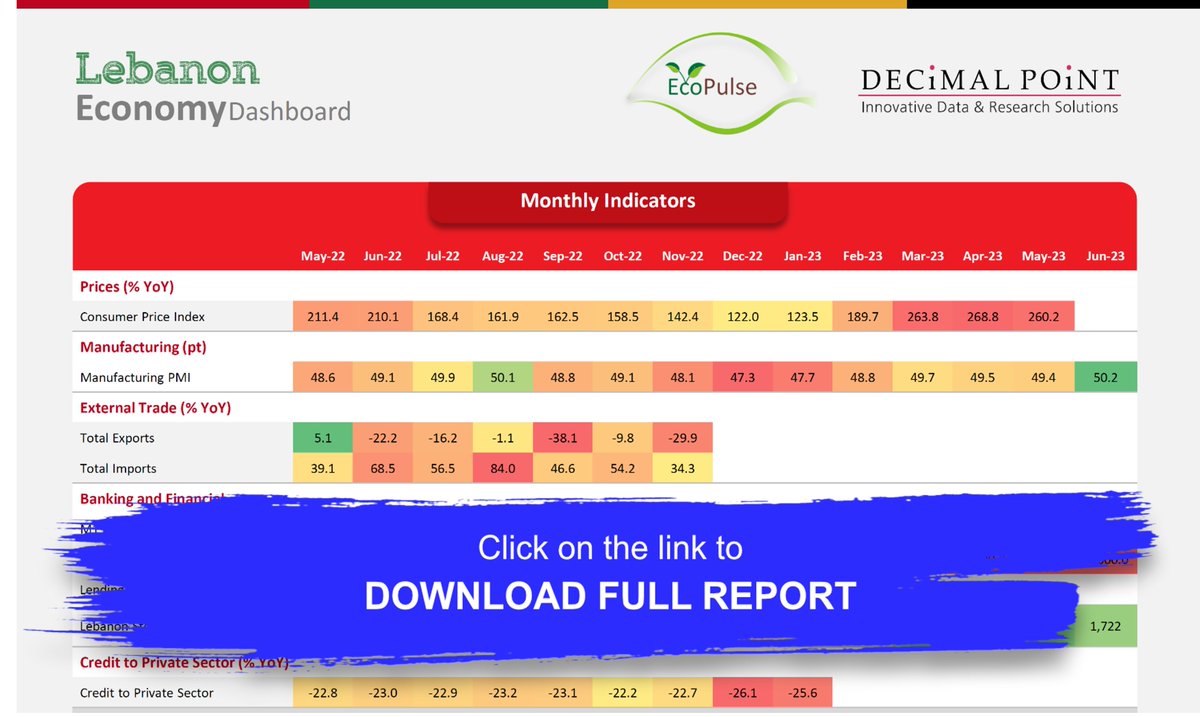
Task: Click the Credit to Private Sector value -22.2
Action: click(622, 692)
